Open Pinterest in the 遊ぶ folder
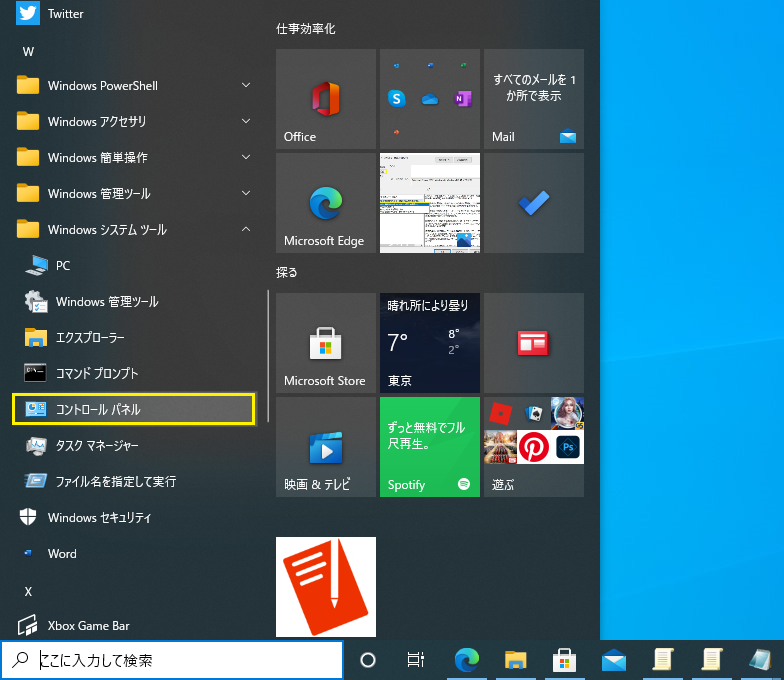Screen dimensions: 784x680 [534, 447]
